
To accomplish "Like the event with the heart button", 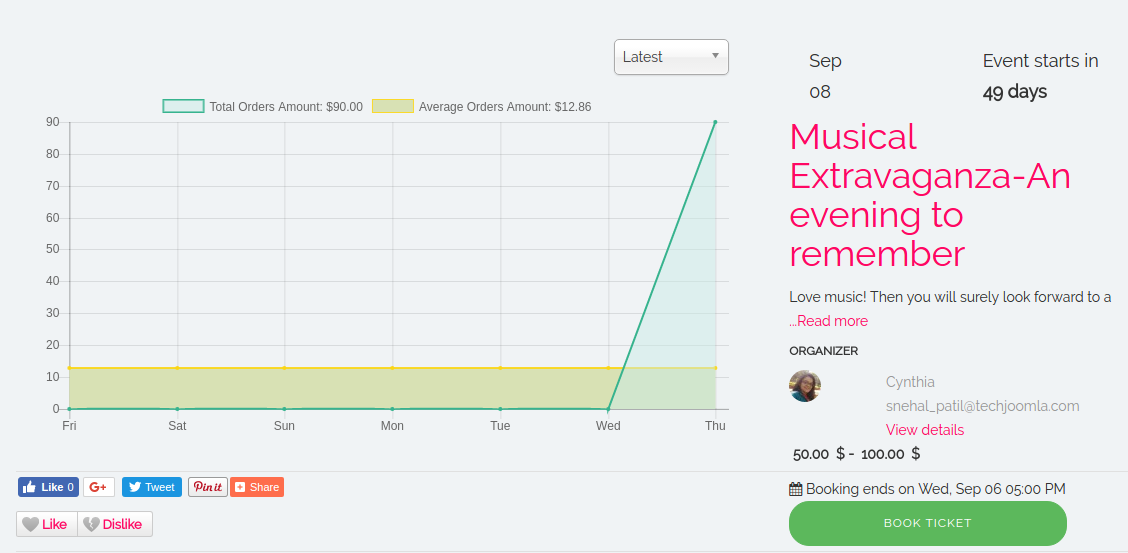I will click(x=46, y=524).
